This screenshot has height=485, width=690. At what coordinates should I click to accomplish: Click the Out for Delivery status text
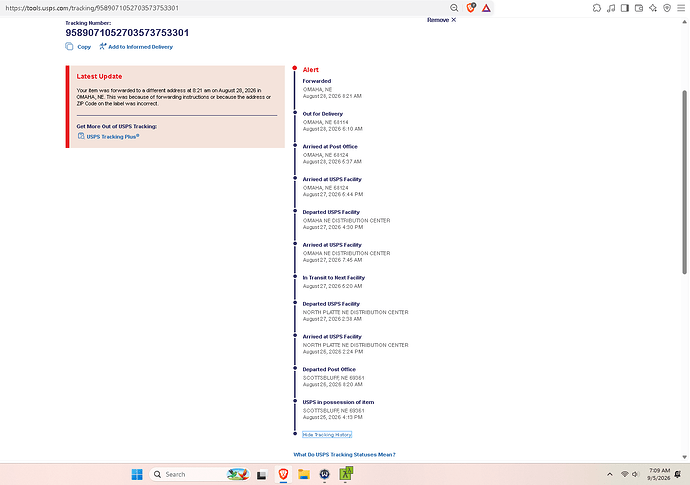[323, 114]
